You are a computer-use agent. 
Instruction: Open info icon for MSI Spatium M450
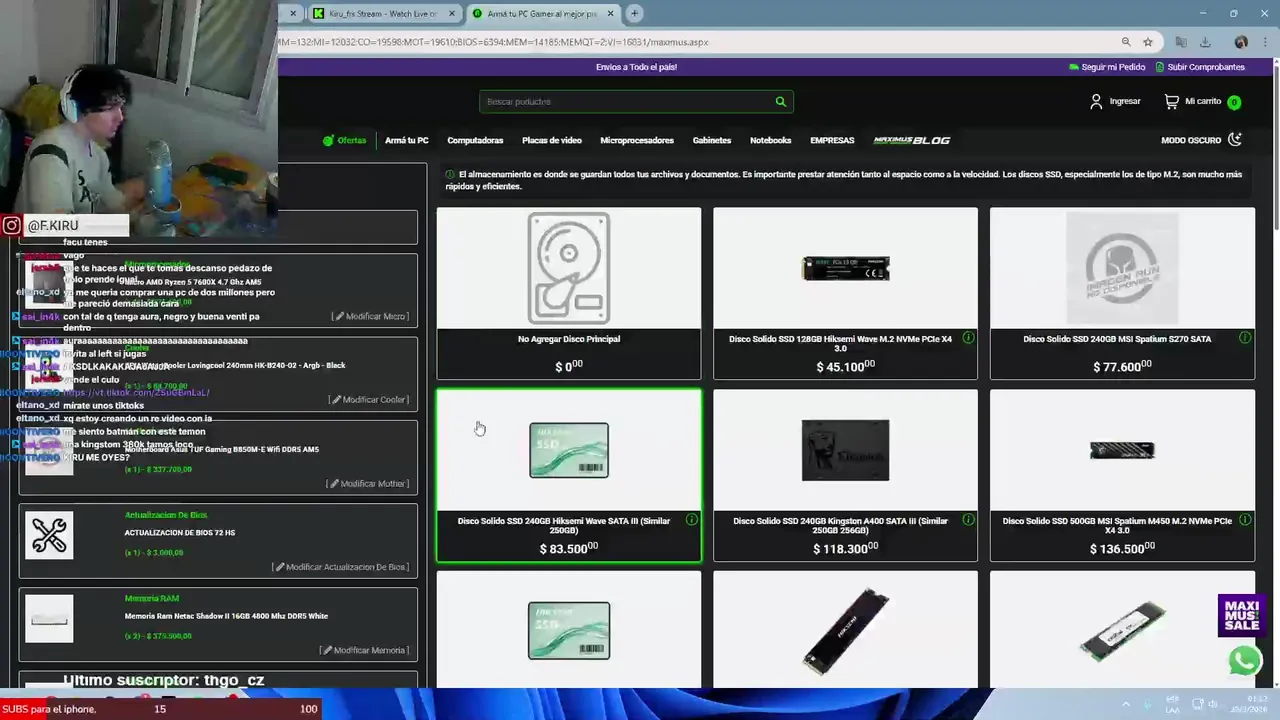(x=1245, y=520)
